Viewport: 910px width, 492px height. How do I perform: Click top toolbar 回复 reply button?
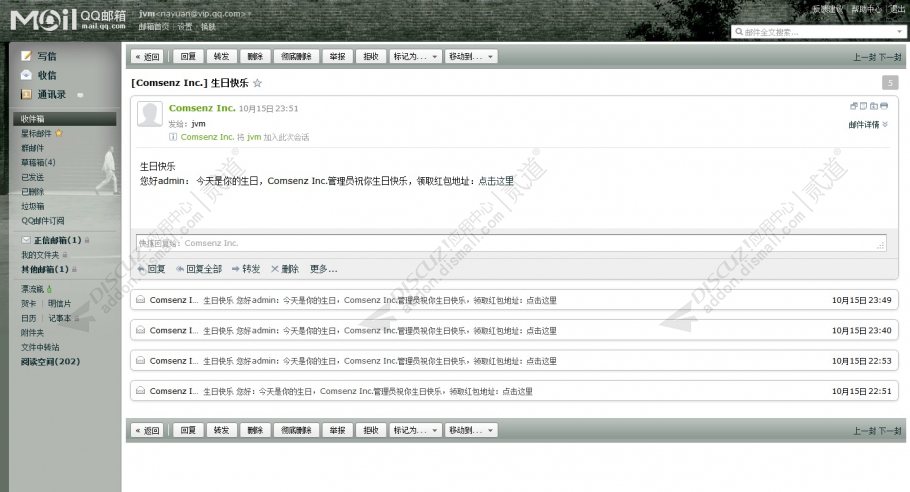pyautogui.click(x=188, y=56)
